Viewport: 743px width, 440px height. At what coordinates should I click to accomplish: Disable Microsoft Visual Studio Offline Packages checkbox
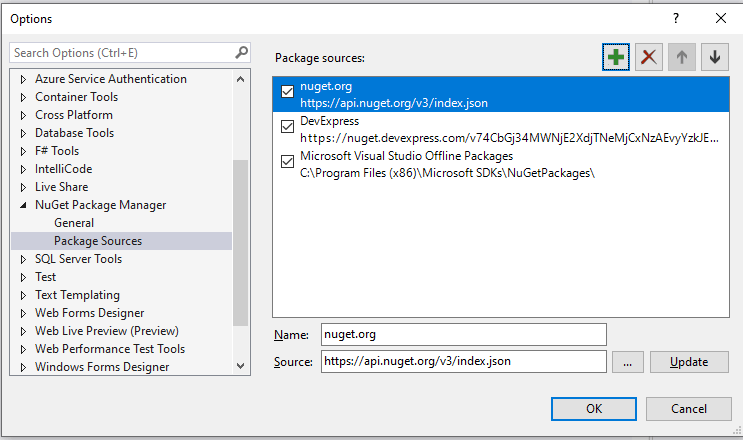(x=288, y=162)
